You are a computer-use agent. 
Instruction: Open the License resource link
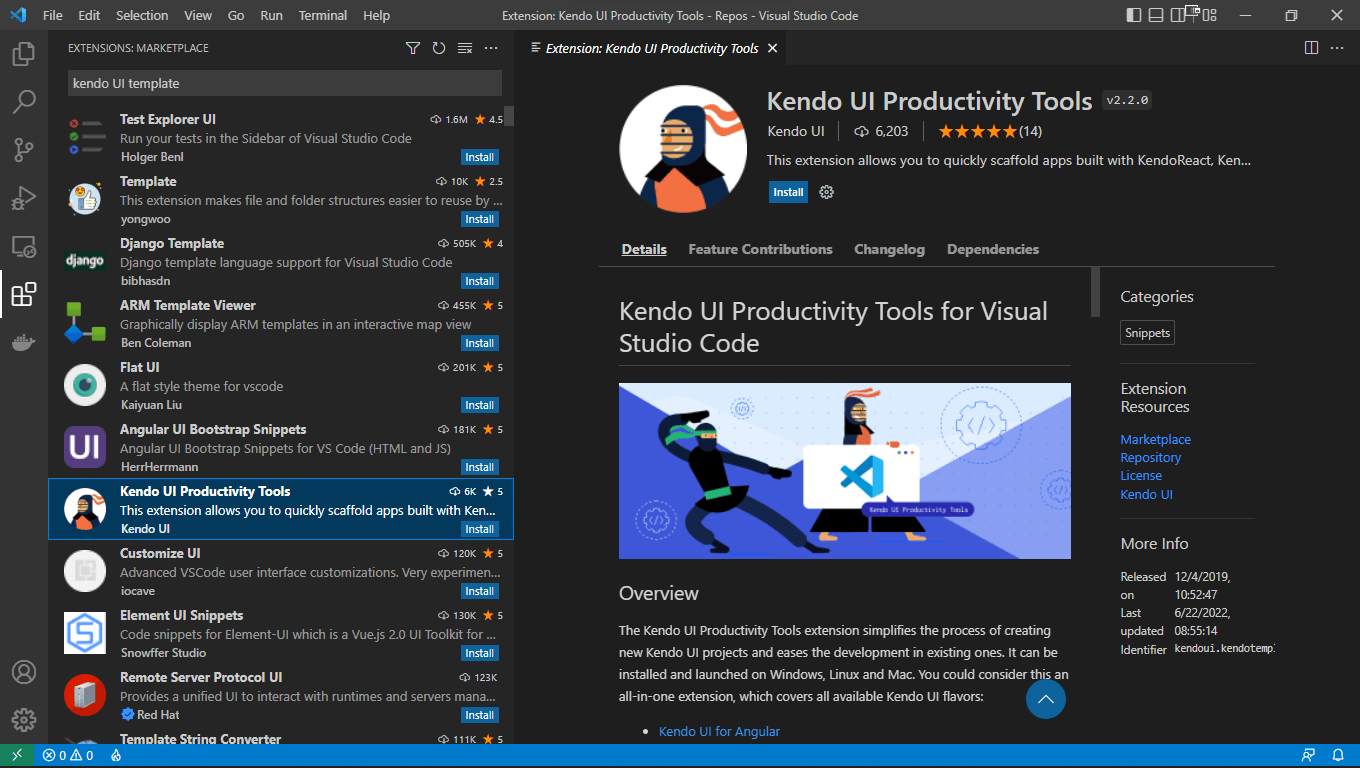pos(1141,475)
